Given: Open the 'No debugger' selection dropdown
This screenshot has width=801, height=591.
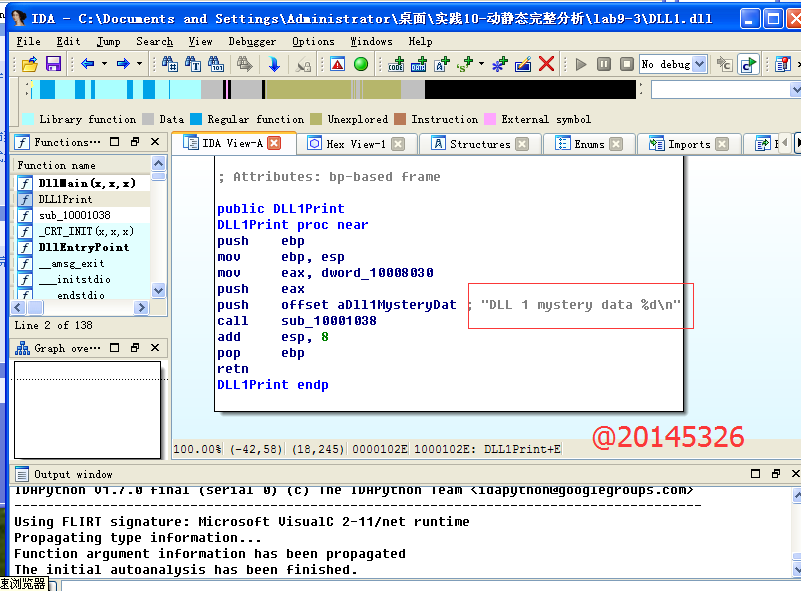Looking at the screenshot, I should [699, 64].
